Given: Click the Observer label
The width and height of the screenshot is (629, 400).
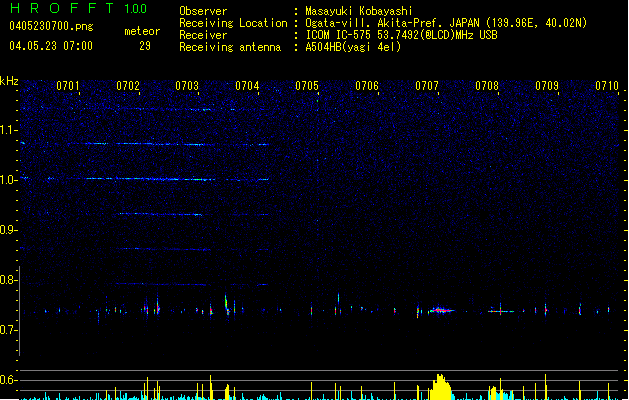Looking at the screenshot, I should point(203,11).
